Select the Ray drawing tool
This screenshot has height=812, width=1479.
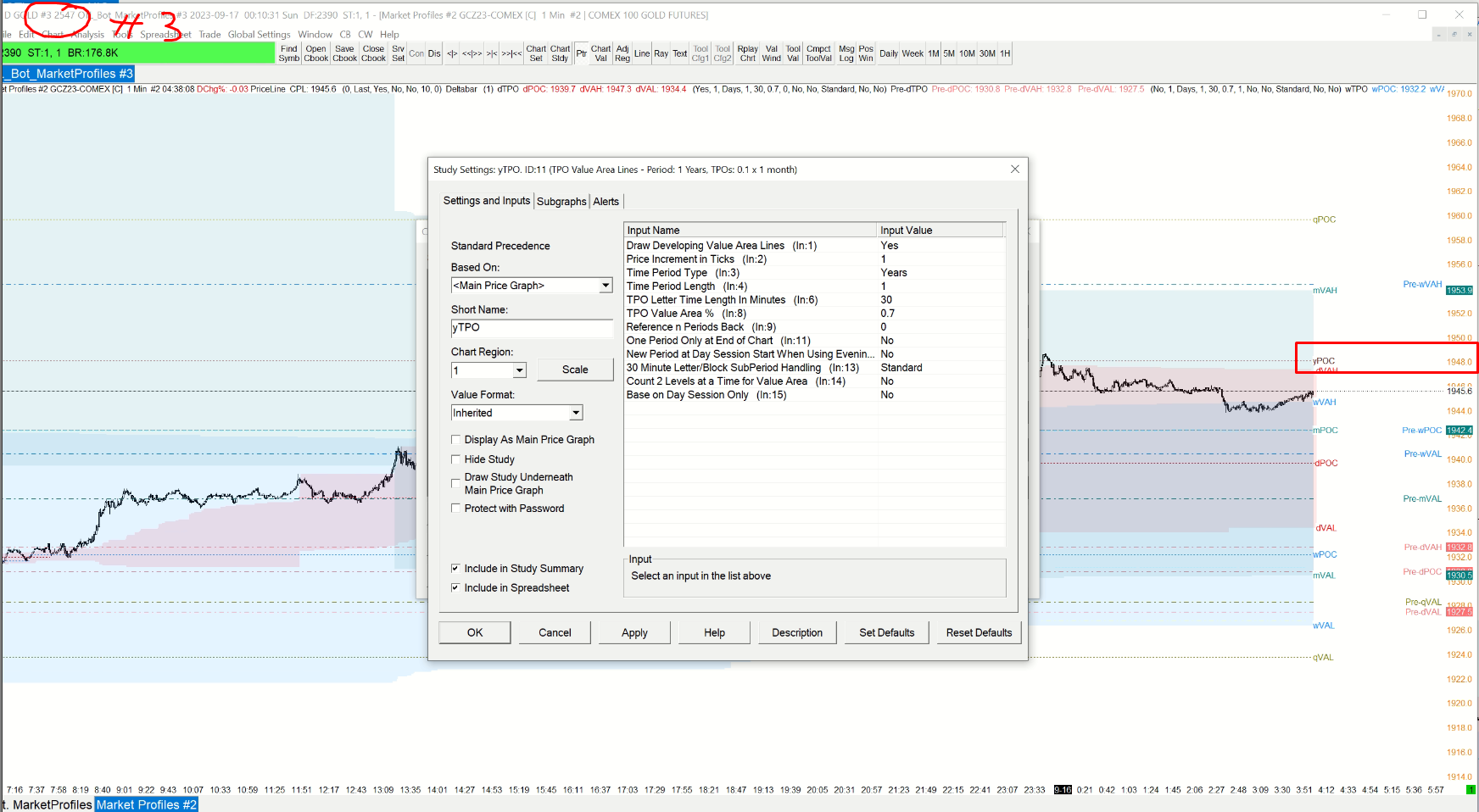pyautogui.click(x=661, y=53)
